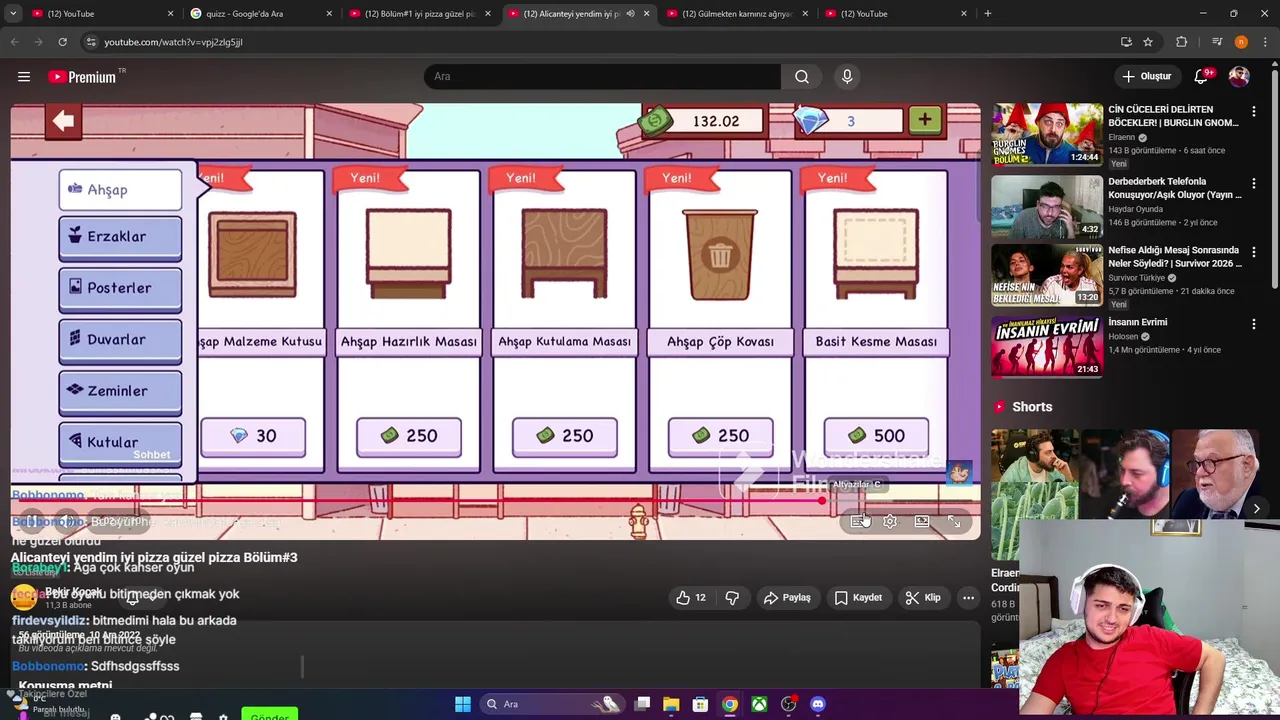This screenshot has height=720, width=1280.
Task: Click the Paylaş share button
Action: click(787, 597)
